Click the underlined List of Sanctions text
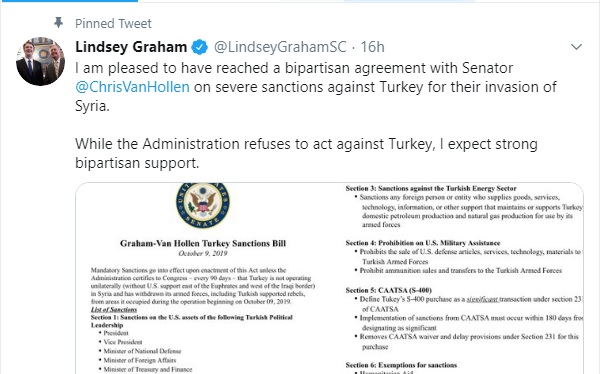Screen dimensions: 603x374 [x=114, y=309]
